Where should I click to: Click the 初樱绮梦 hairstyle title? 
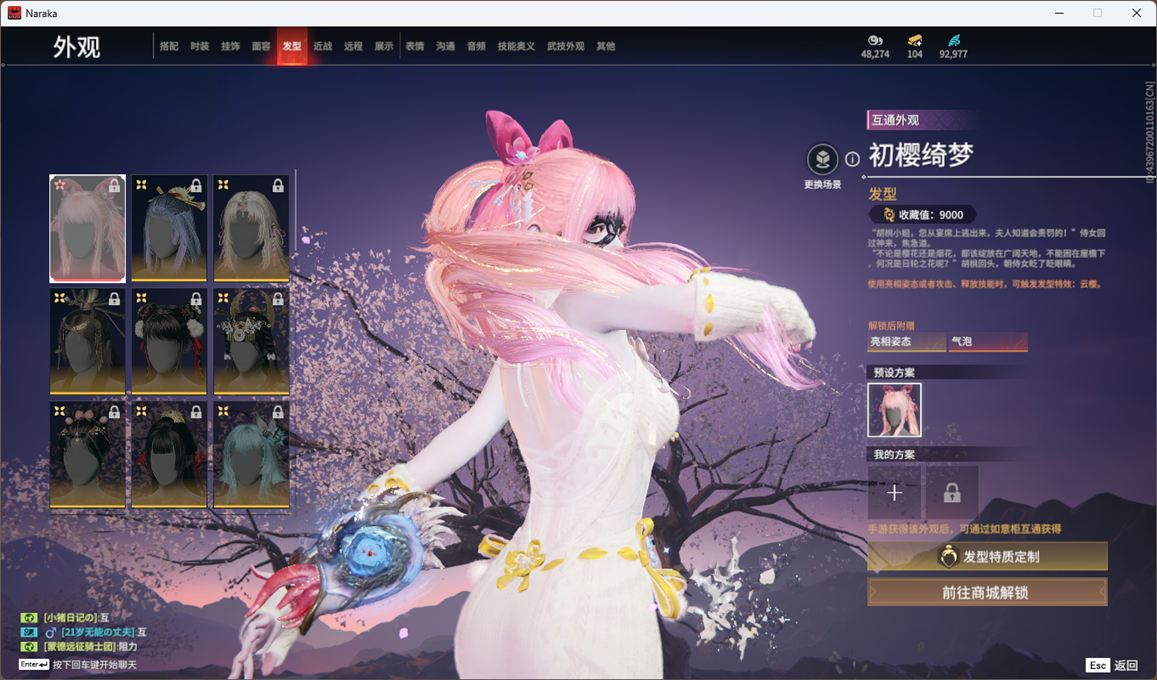[x=921, y=156]
